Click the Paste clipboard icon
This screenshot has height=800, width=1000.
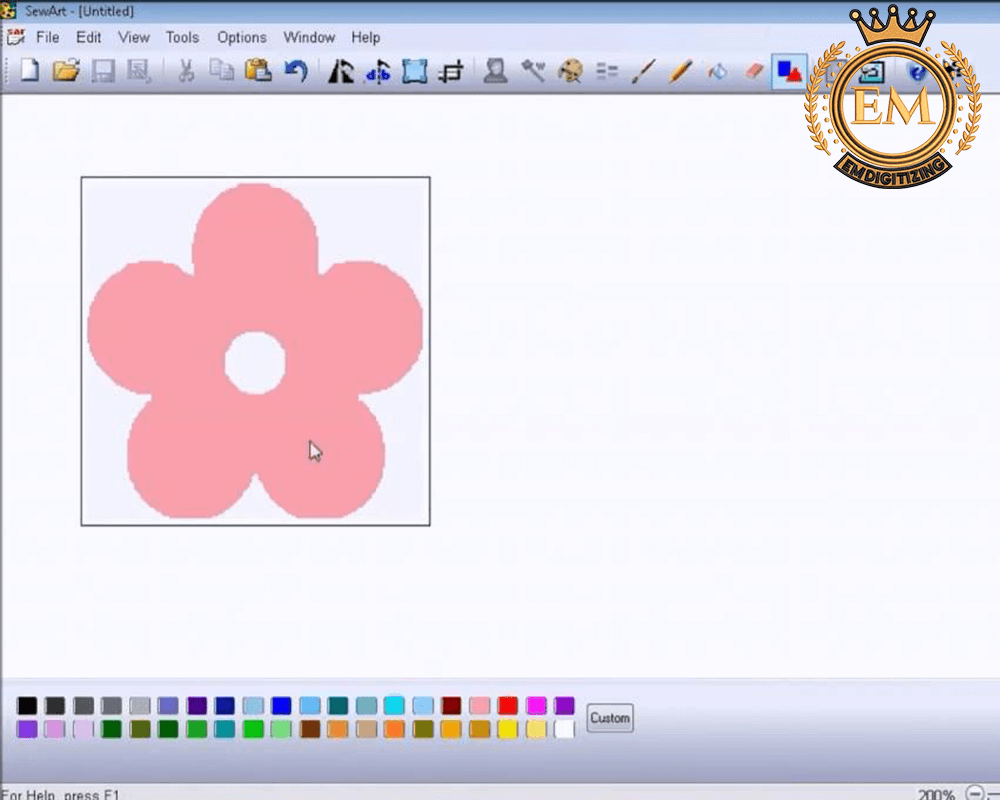pos(258,72)
